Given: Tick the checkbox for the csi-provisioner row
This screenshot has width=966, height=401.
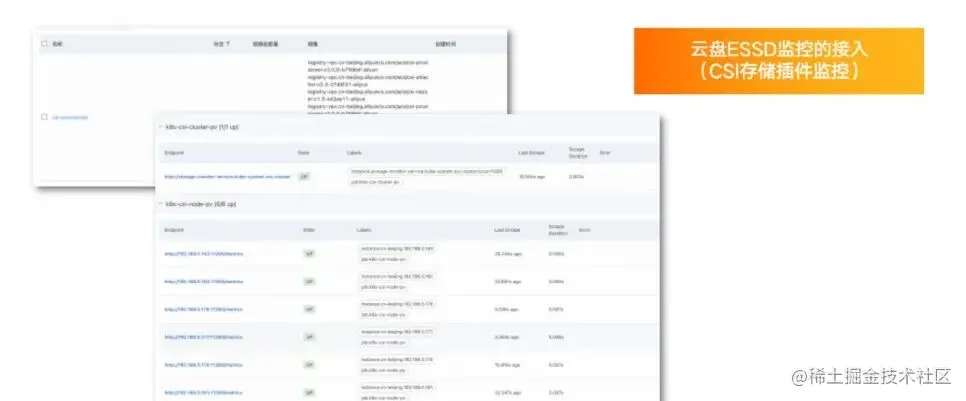Looking at the screenshot, I should pyautogui.click(x=44, y=116).
